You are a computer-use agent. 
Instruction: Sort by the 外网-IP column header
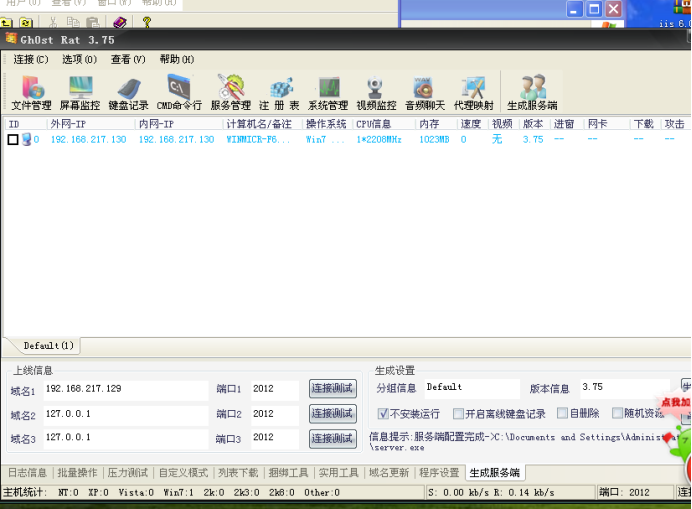pos(91,124)
